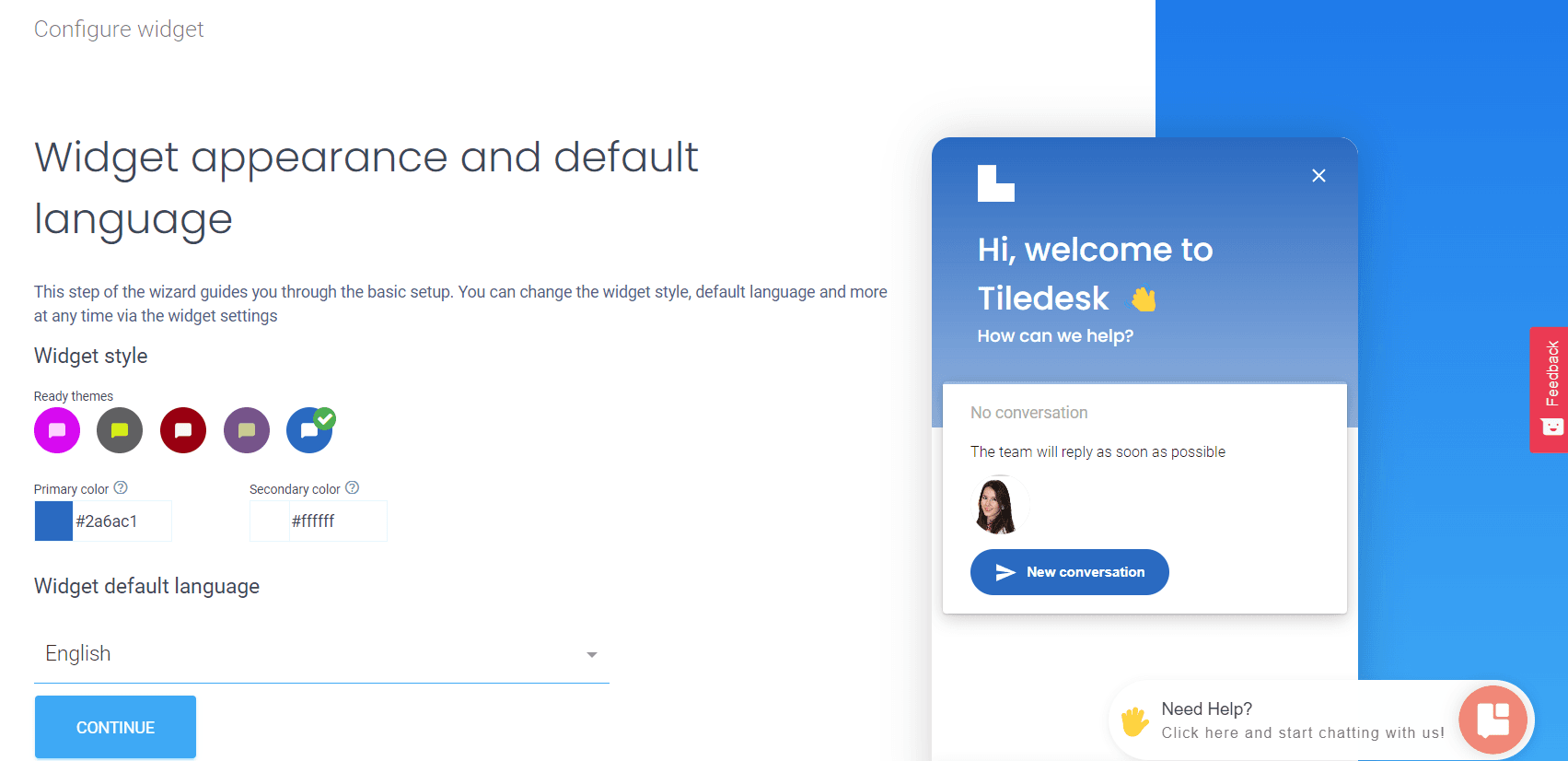This screenshot has width=1568, height=761.
Task: Open the primary color picker swatch
Action: point(53,521)
